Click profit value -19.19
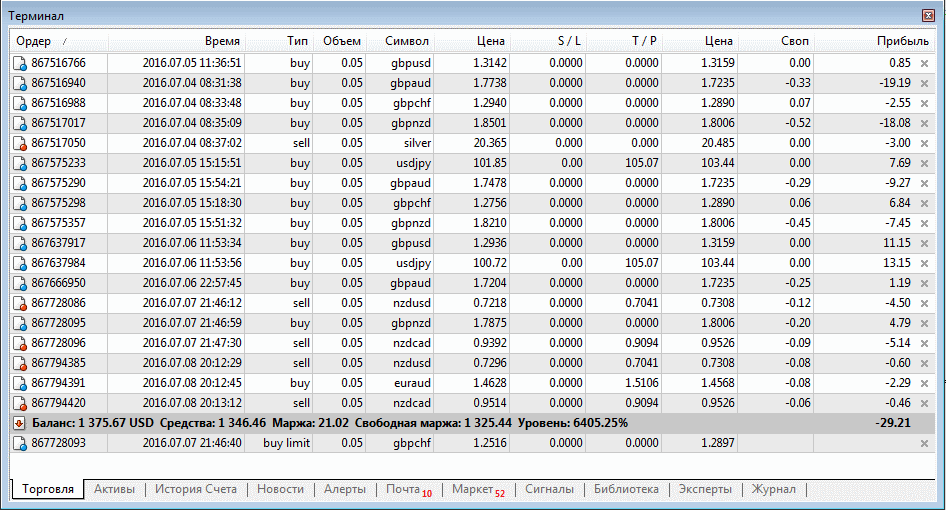The image size is (946, 510). 895,83
